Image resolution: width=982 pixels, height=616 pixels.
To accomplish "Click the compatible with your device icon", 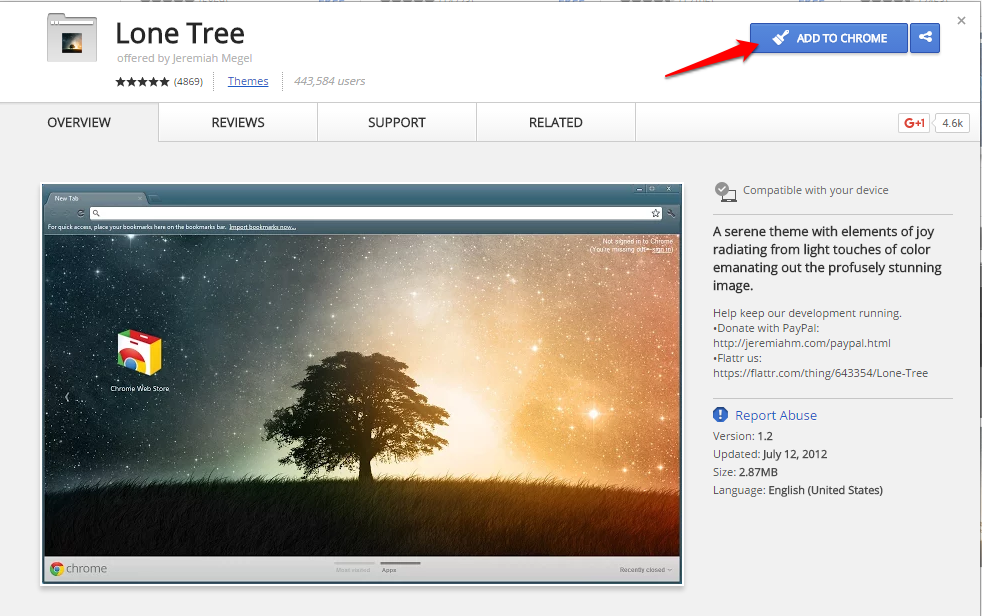I will click(x=725, y=192).
